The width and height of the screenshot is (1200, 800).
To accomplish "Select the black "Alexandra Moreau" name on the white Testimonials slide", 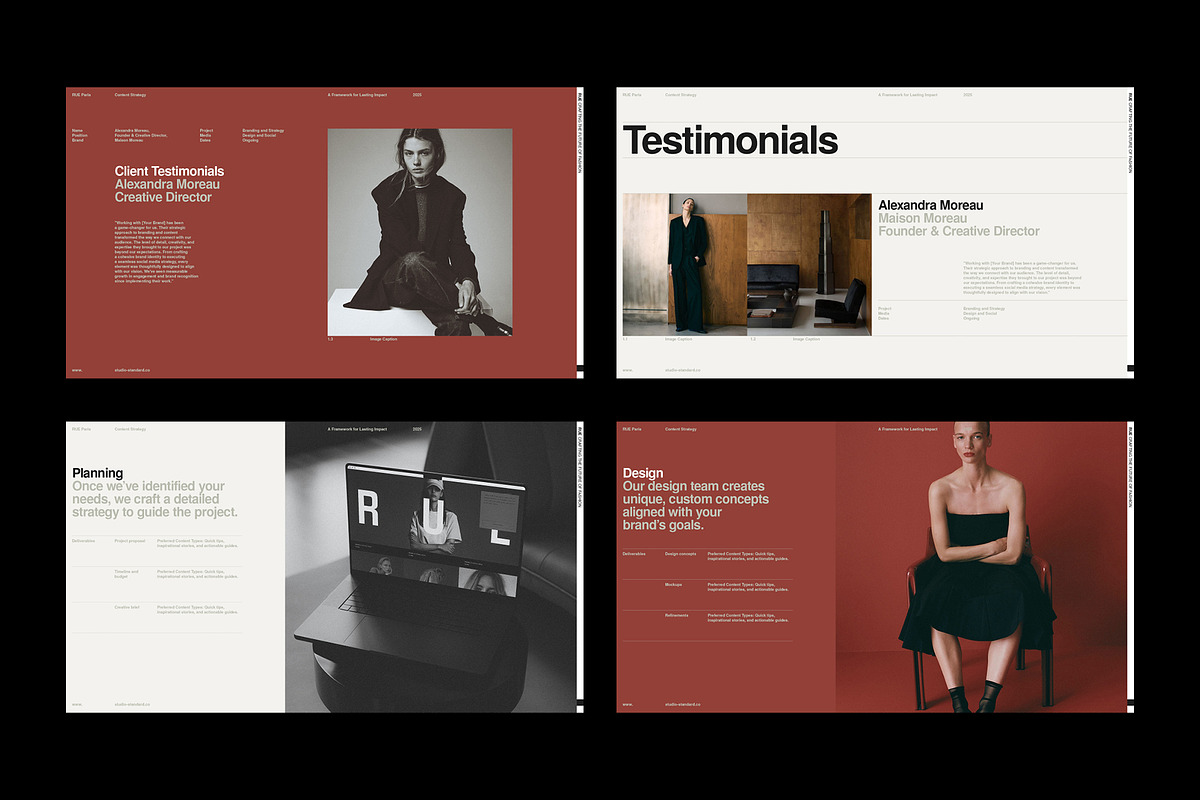I will coord(931,206).
